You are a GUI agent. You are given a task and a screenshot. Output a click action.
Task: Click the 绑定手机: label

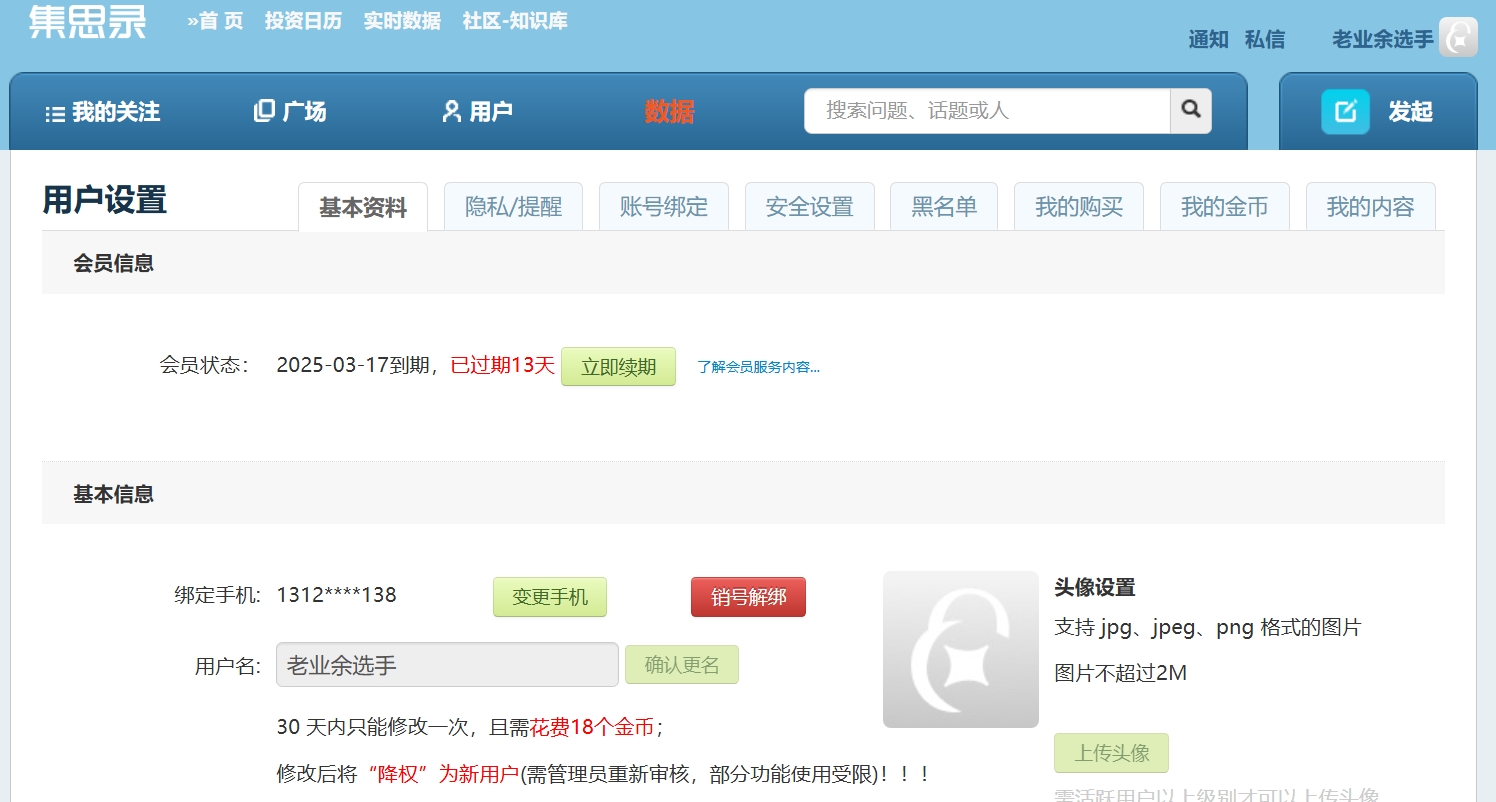coord(218,596)
